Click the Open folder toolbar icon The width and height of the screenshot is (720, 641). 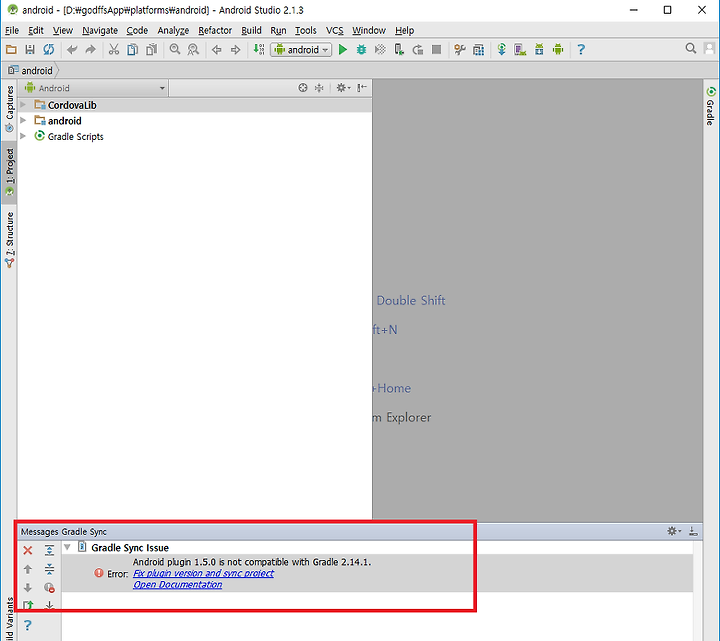(x=11, y=50)
